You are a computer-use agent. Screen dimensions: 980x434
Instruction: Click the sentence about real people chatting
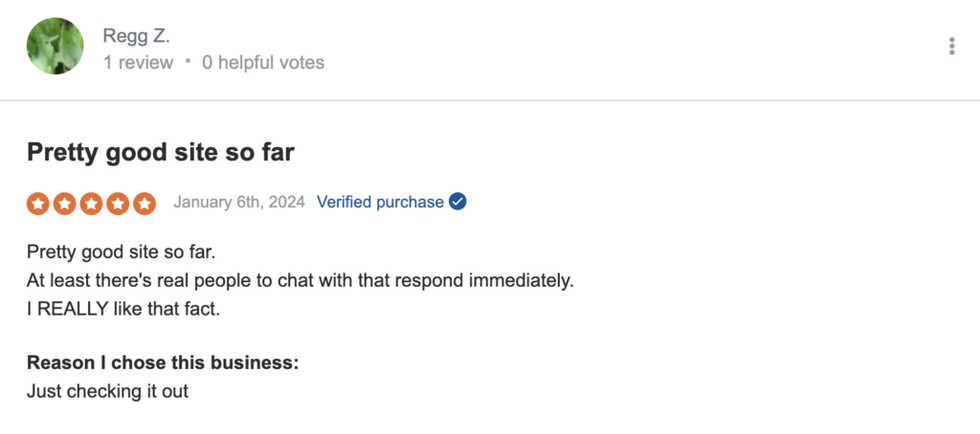(x=300, y=280)
